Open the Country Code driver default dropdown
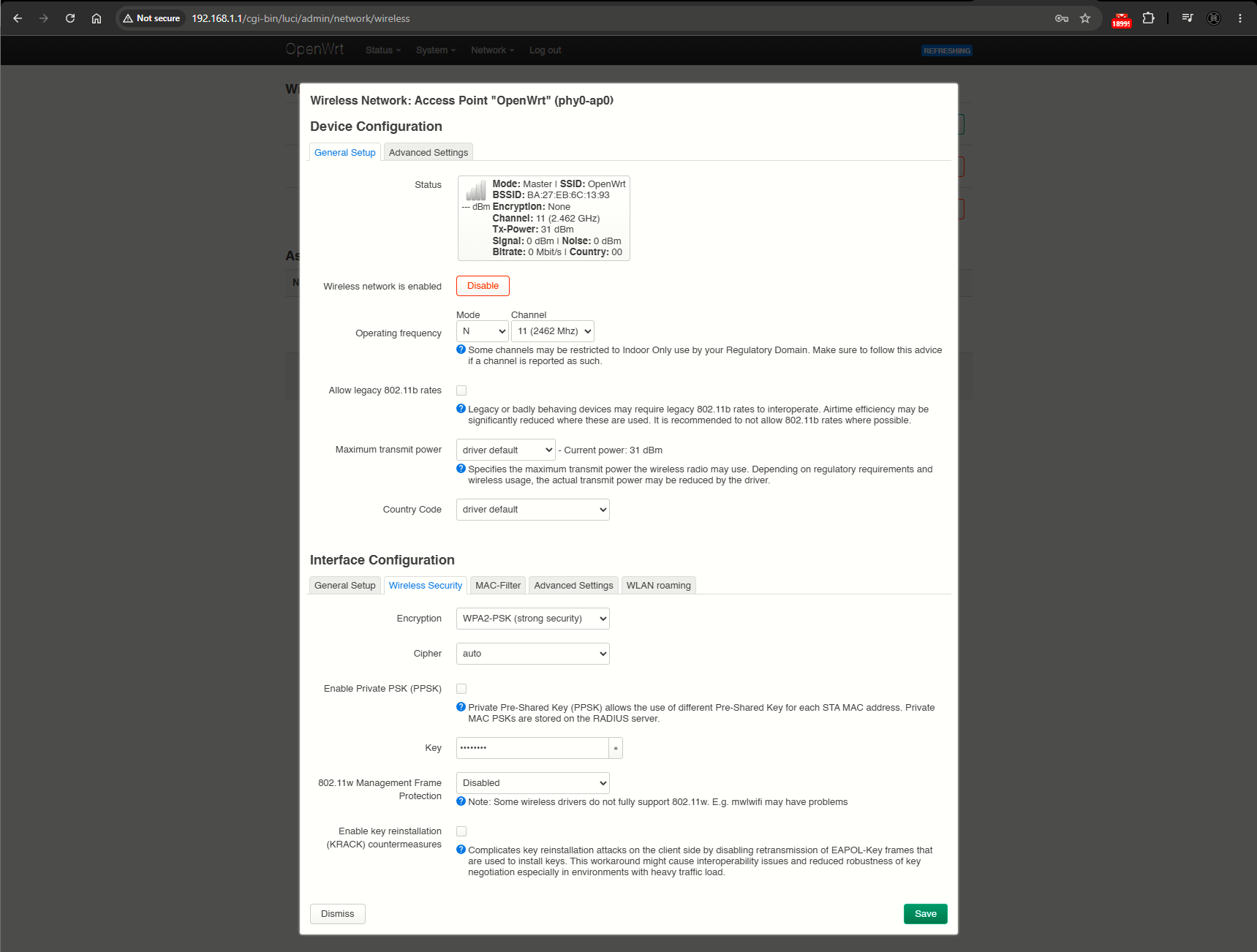The height and width of the screenshot is (952, 1257). click(x=533, y=510)
